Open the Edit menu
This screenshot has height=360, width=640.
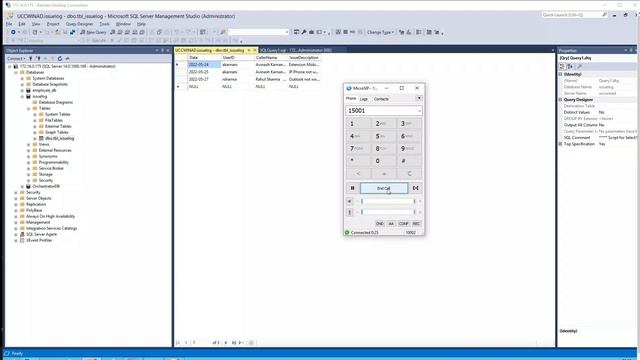coord(22,24)
